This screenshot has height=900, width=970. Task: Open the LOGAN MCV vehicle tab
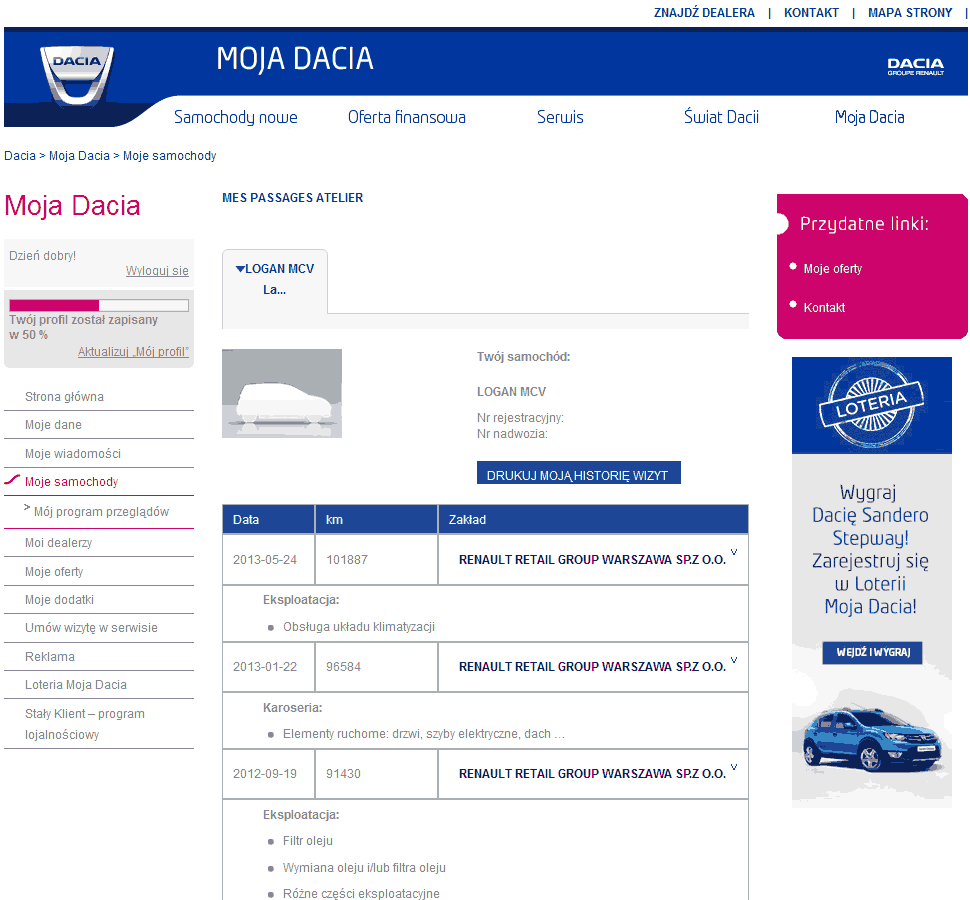tap(275, 279)
